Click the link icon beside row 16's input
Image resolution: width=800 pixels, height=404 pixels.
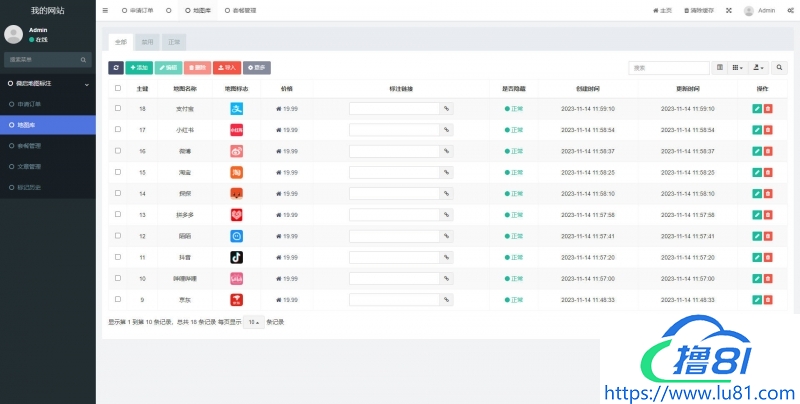(446, 151)
